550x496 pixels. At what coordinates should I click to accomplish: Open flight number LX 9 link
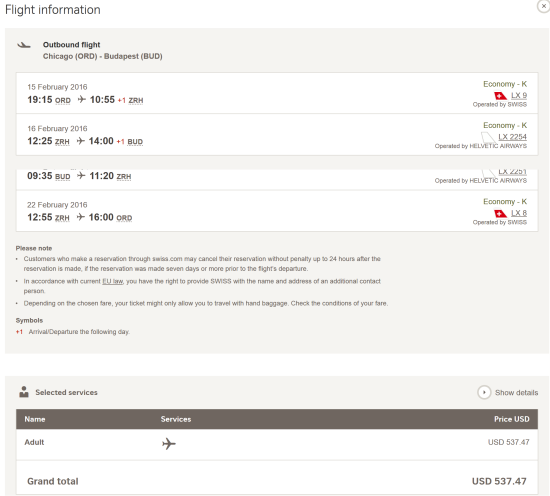tap(519, 95)
